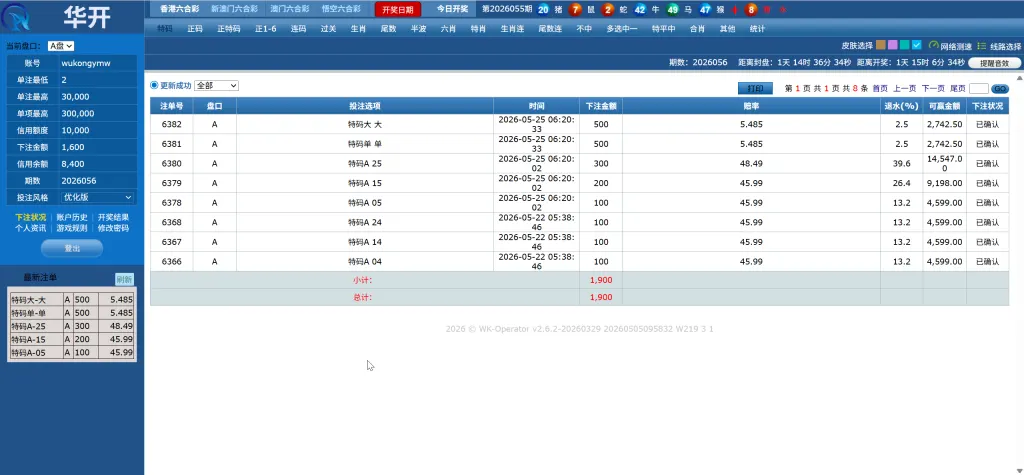
Task: Select the 更新成功 radio button
Action: tap(154, 85)
